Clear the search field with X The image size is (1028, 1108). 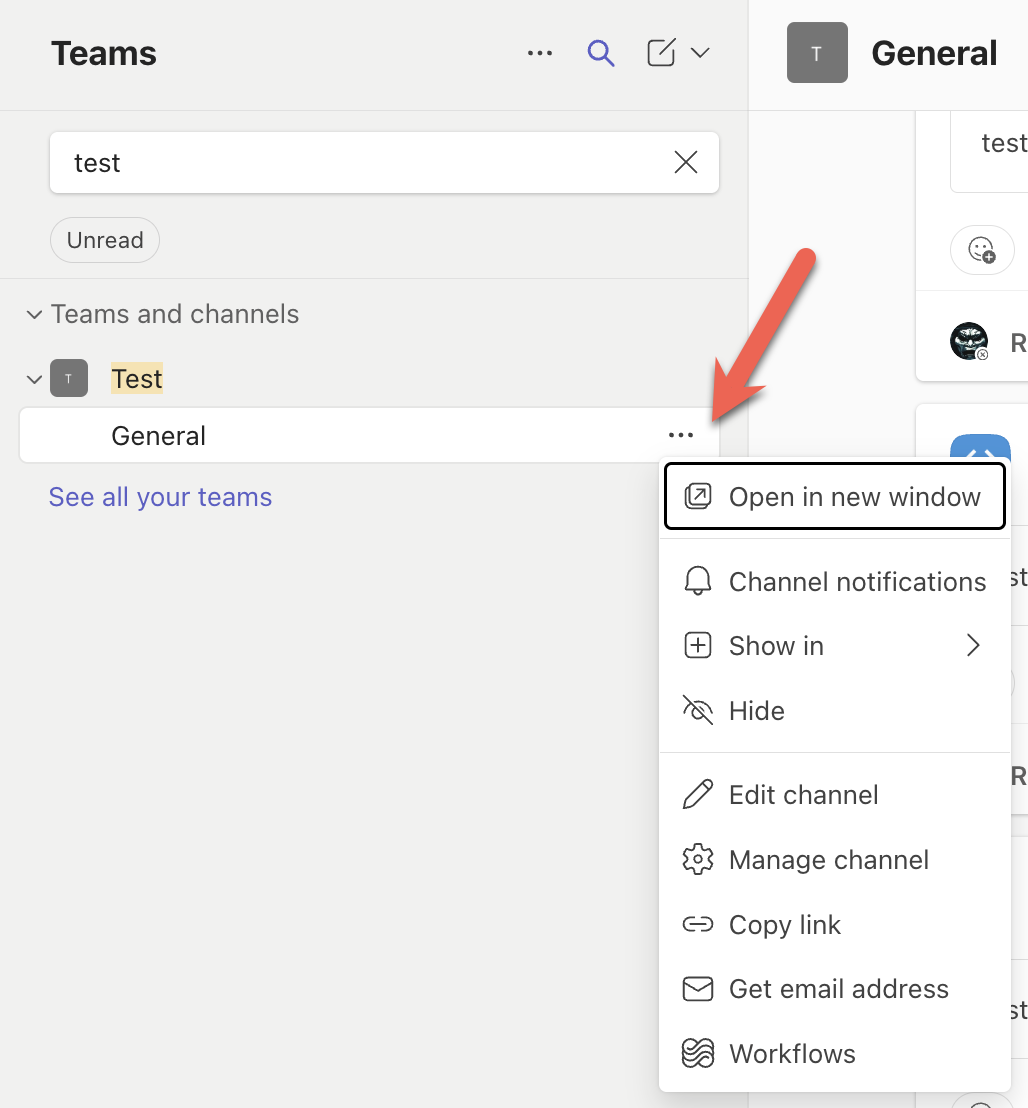pyautogui.click(x=685, y=163)
